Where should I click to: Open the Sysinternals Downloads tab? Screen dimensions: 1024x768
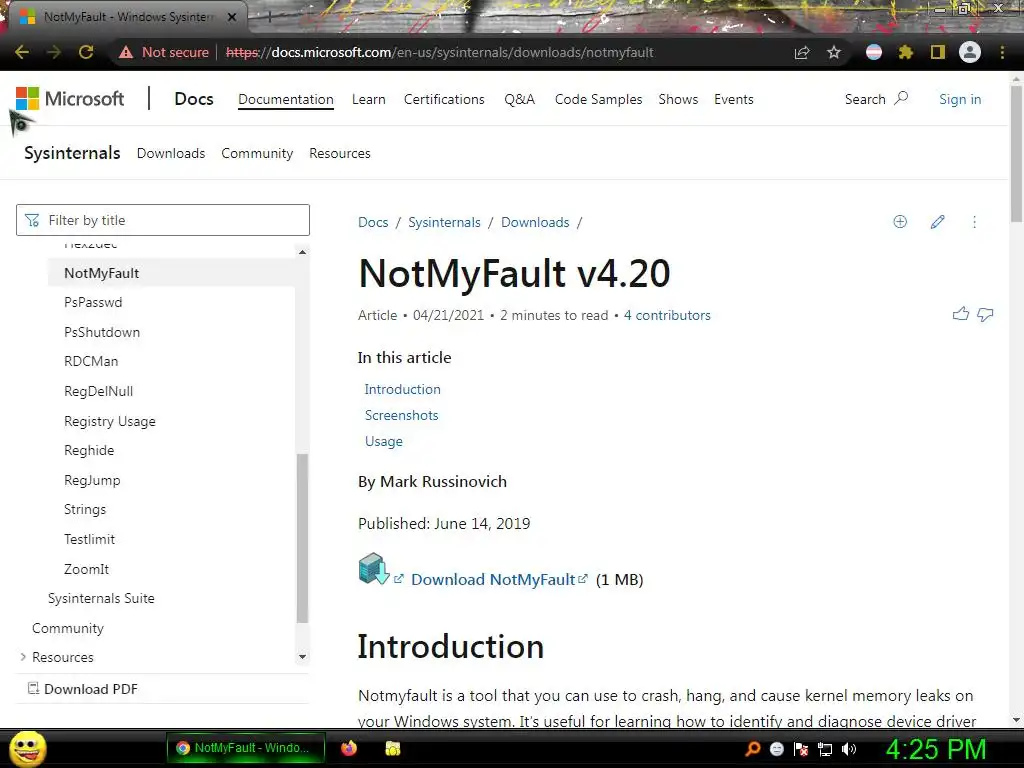click(x=170, y=153)
